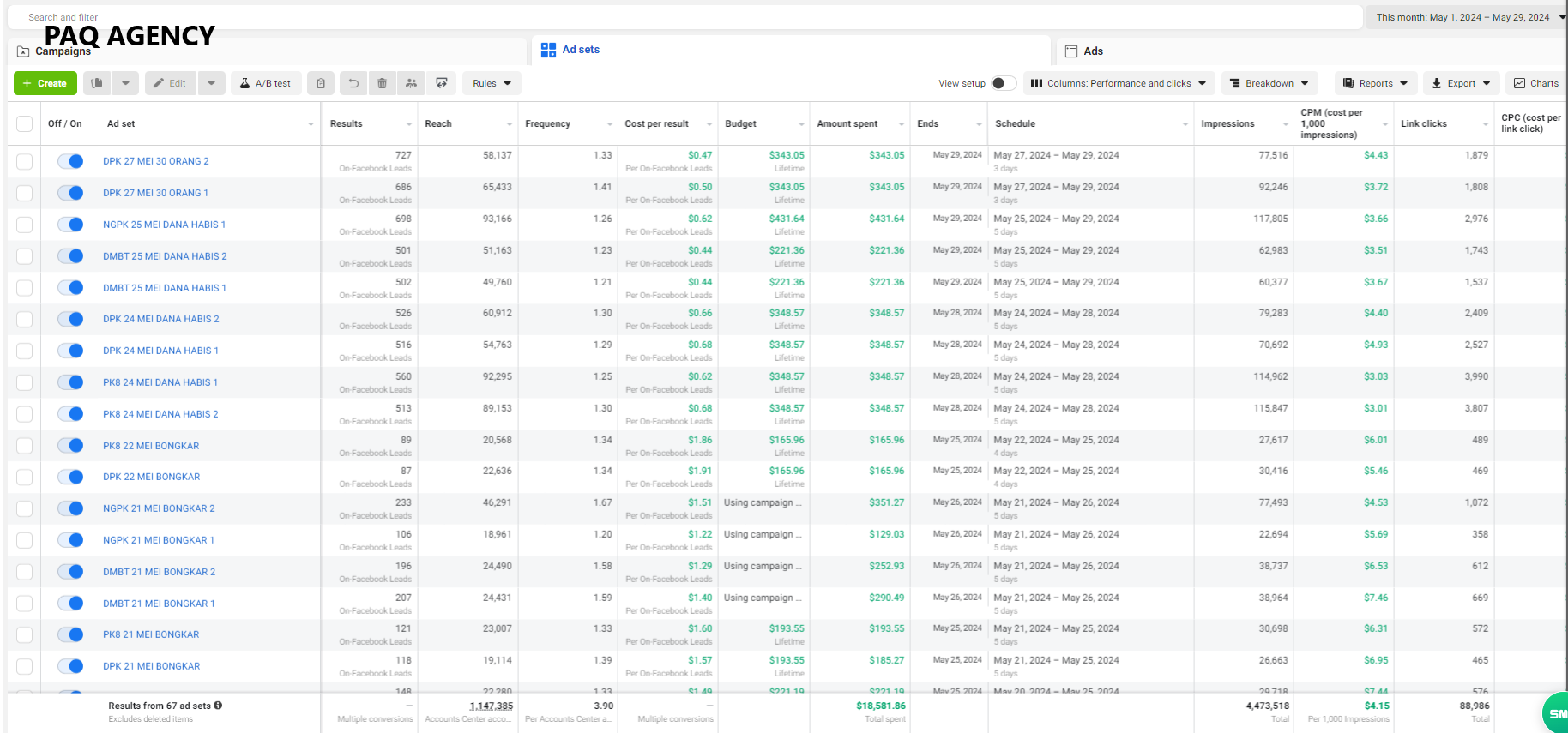Click the clipboard paste icon

tap(321, 83)
